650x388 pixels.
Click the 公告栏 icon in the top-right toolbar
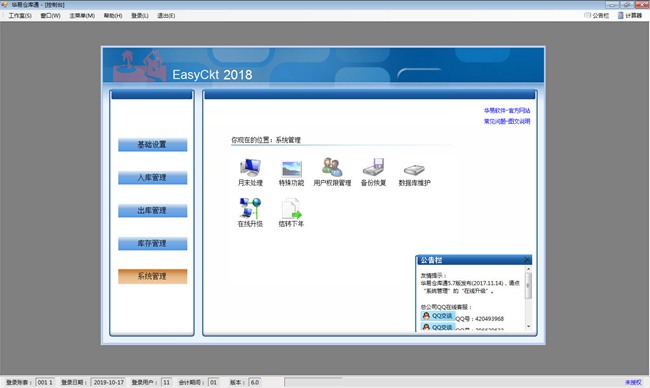597,15
